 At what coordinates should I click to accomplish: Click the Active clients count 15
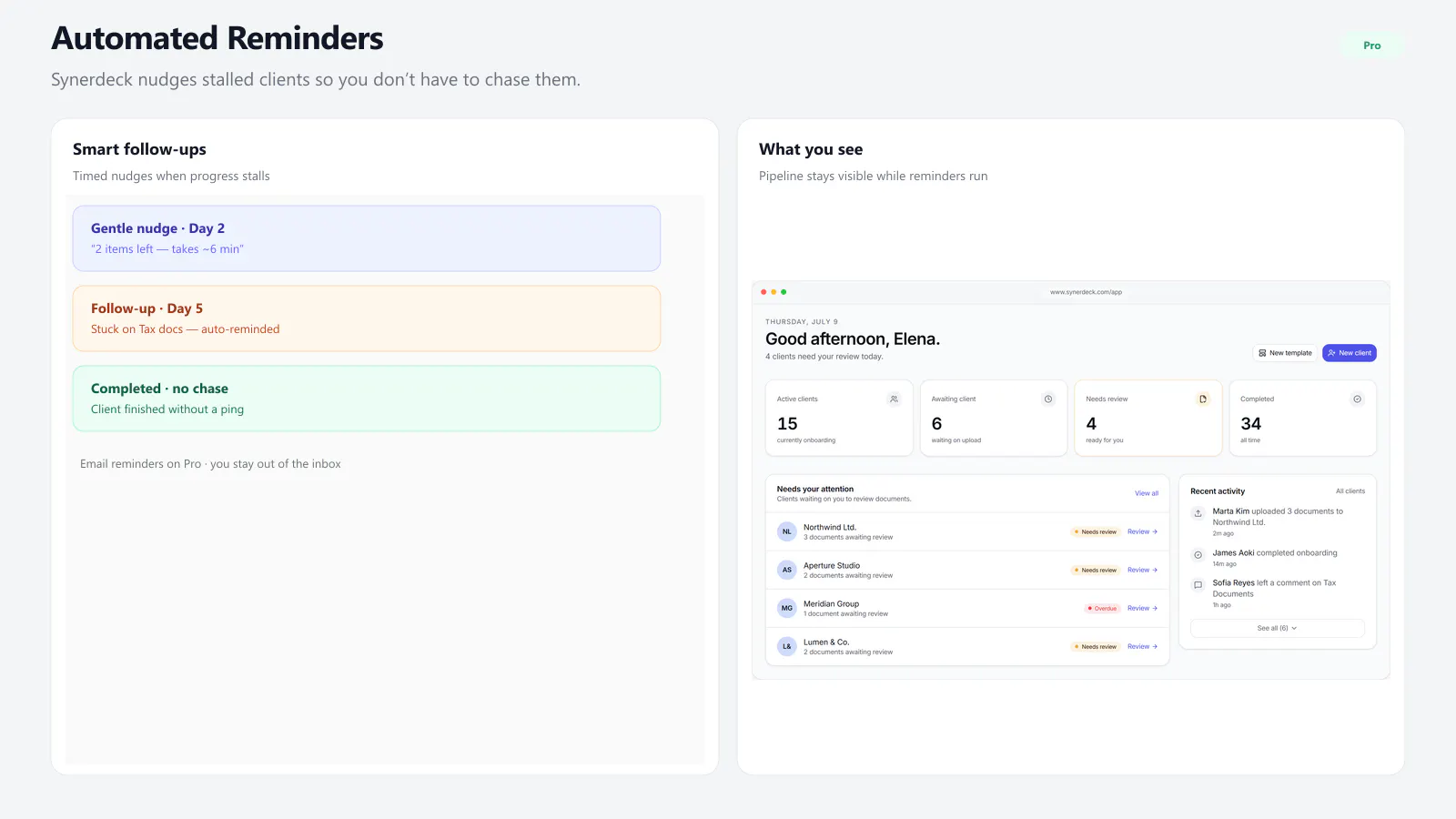(787, 424)
